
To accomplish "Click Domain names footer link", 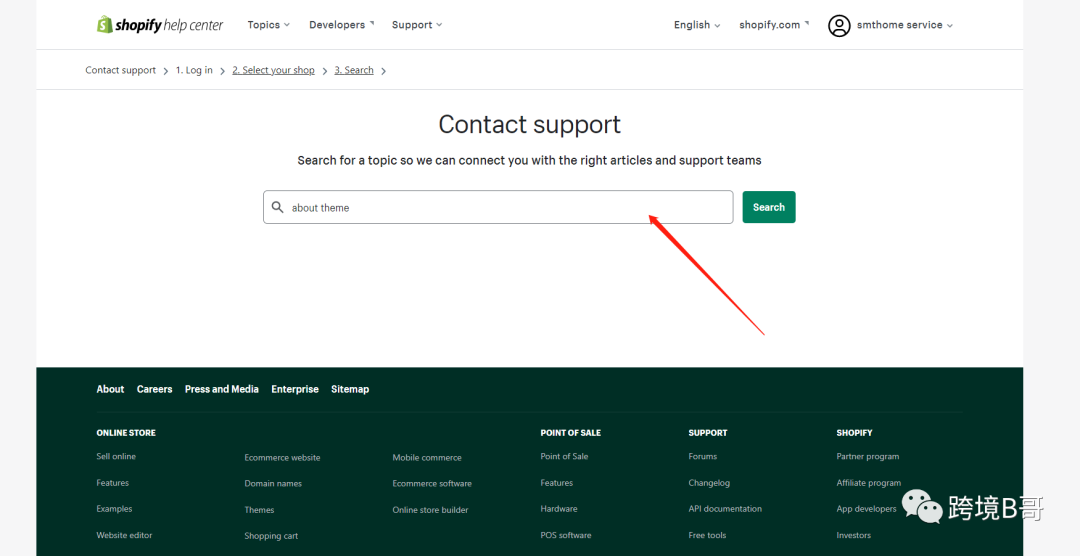I will click(x=273, y=484).
